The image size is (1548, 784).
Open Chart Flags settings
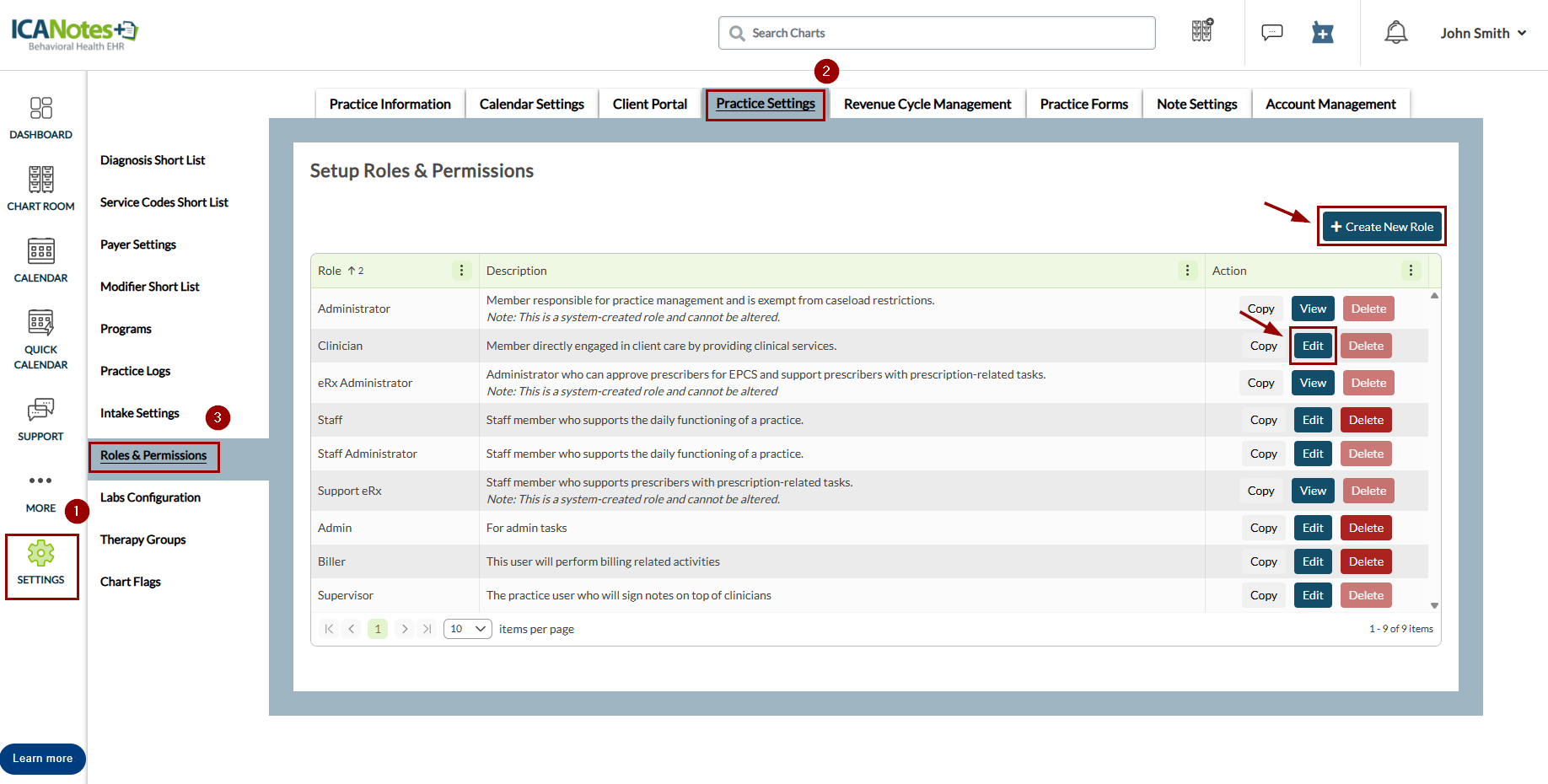pos(130,582)
